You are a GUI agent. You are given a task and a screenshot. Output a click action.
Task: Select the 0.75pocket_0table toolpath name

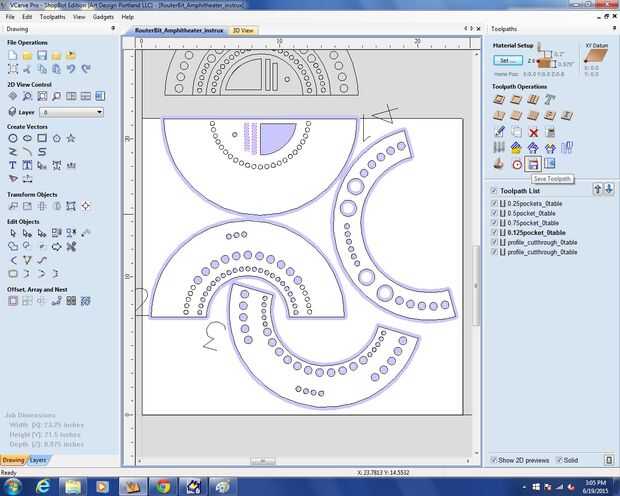(x=533, y=223)
